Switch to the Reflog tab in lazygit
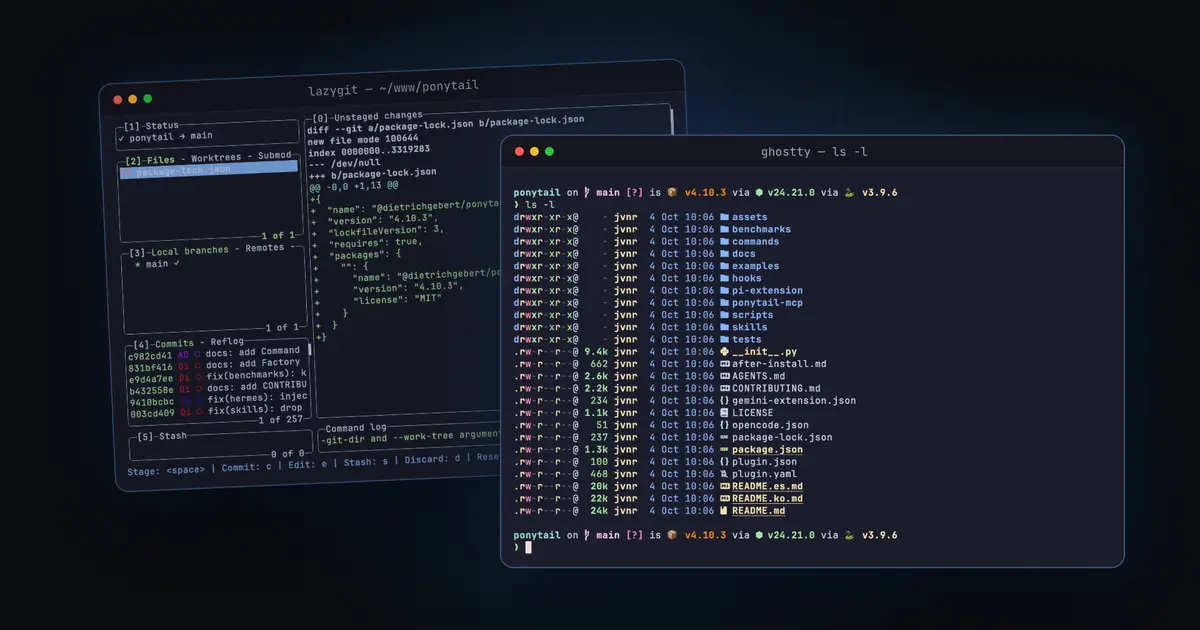The width and height of the screenshot is (1200, 630). [x=227, y=343]
